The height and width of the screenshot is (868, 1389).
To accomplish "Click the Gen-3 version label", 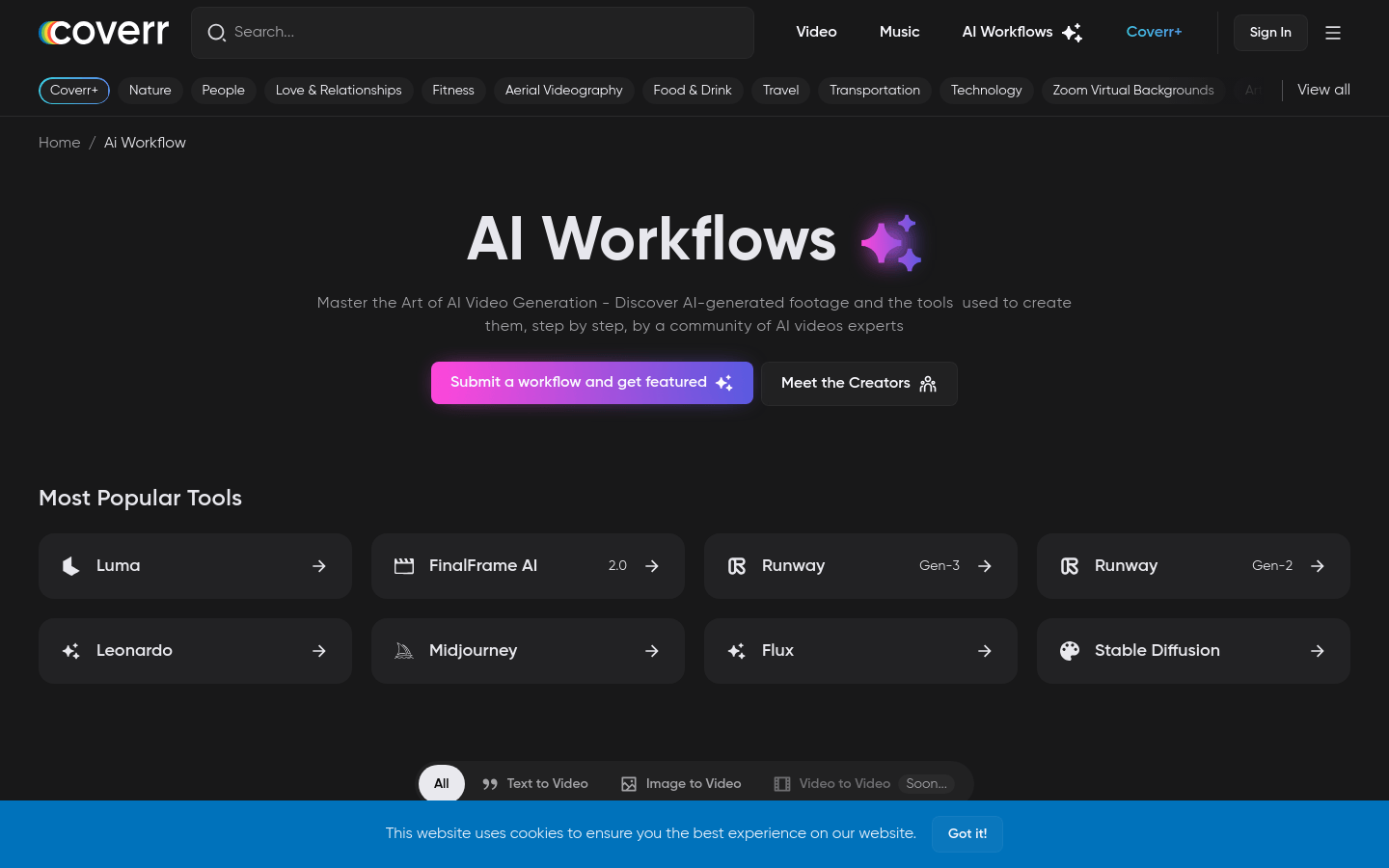I will click(x=940, y=566).
